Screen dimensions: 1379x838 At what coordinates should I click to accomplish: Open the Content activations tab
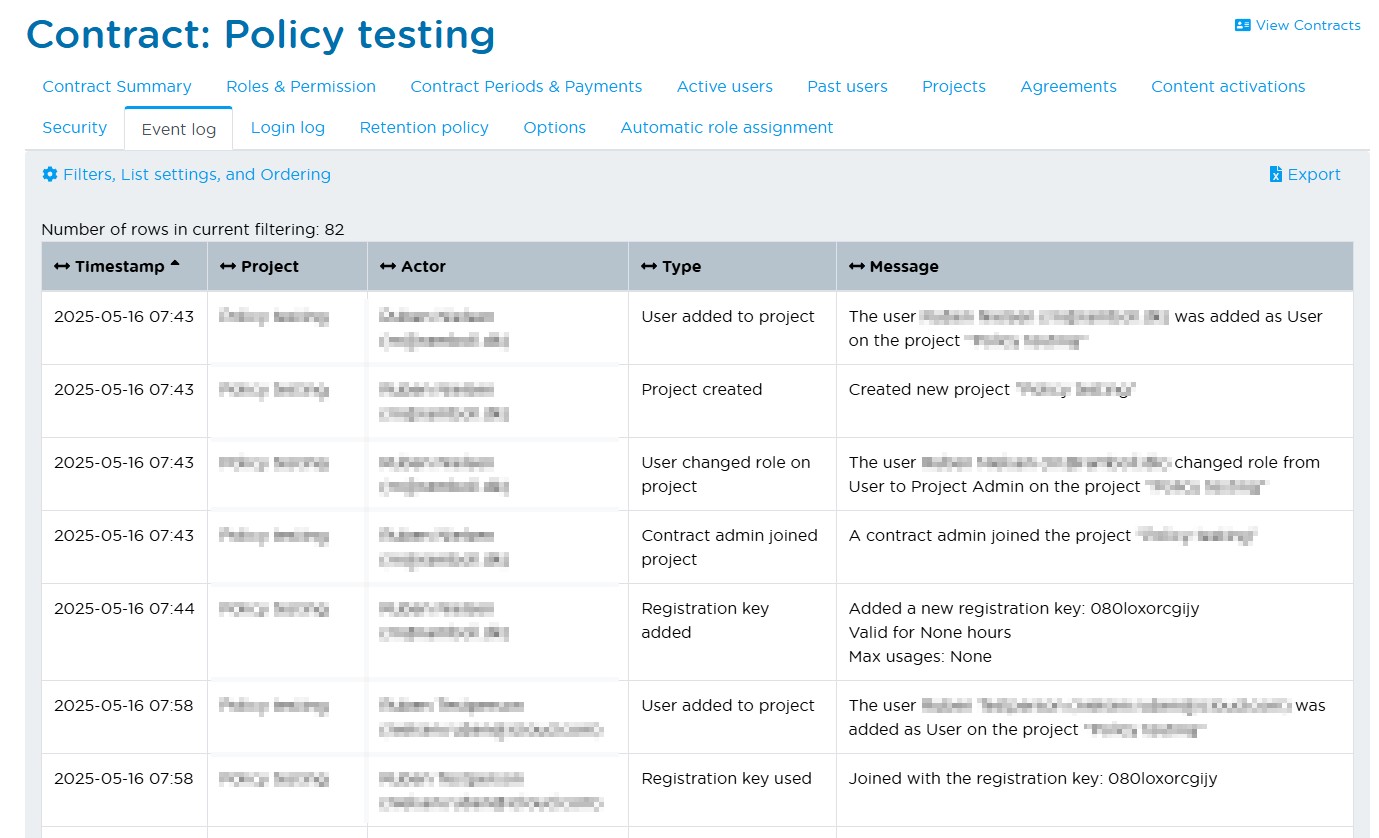click(1227, 87)
